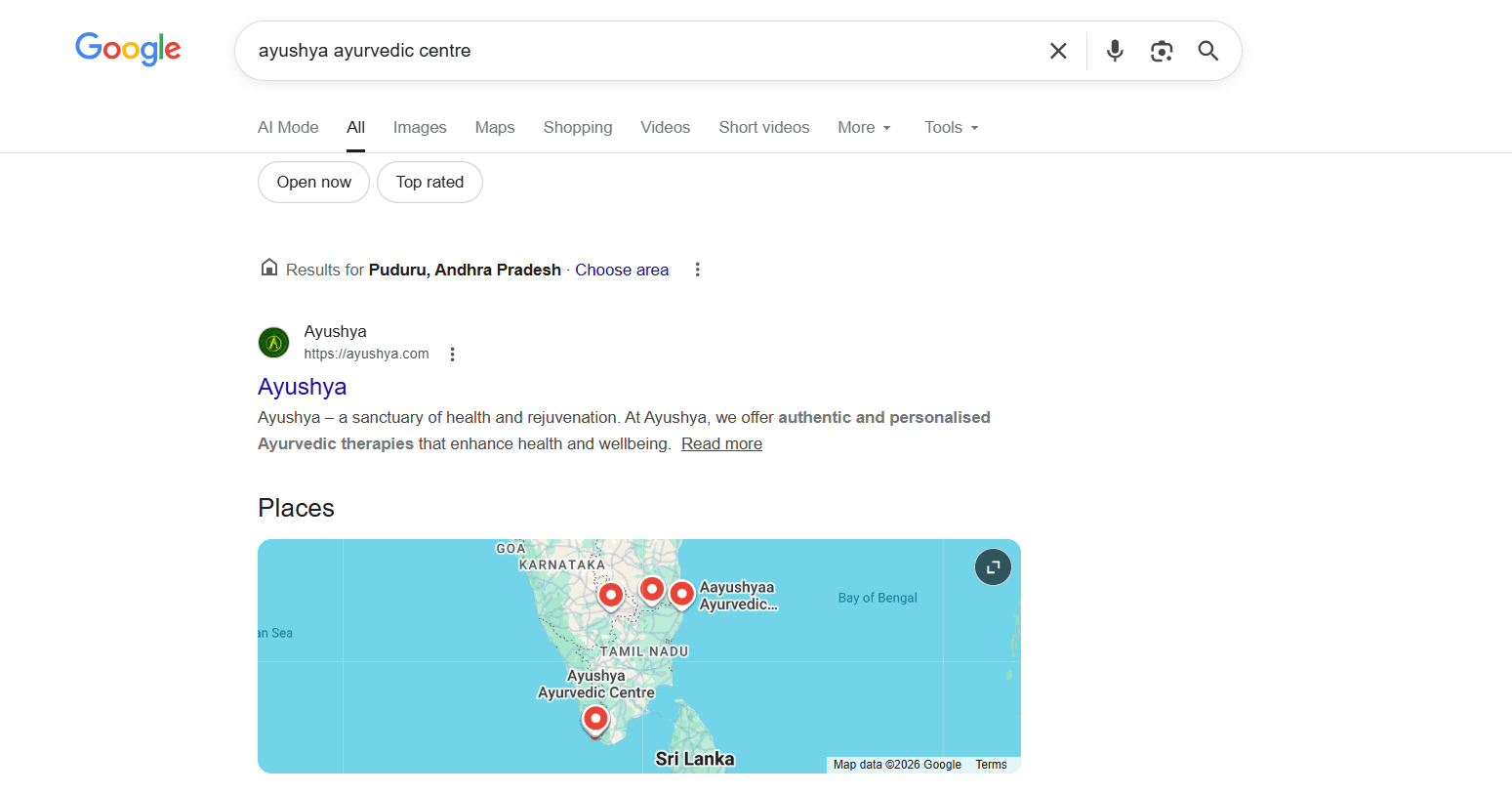
Task: Open the three-dot menu near location results
Action: coord(697,270)
